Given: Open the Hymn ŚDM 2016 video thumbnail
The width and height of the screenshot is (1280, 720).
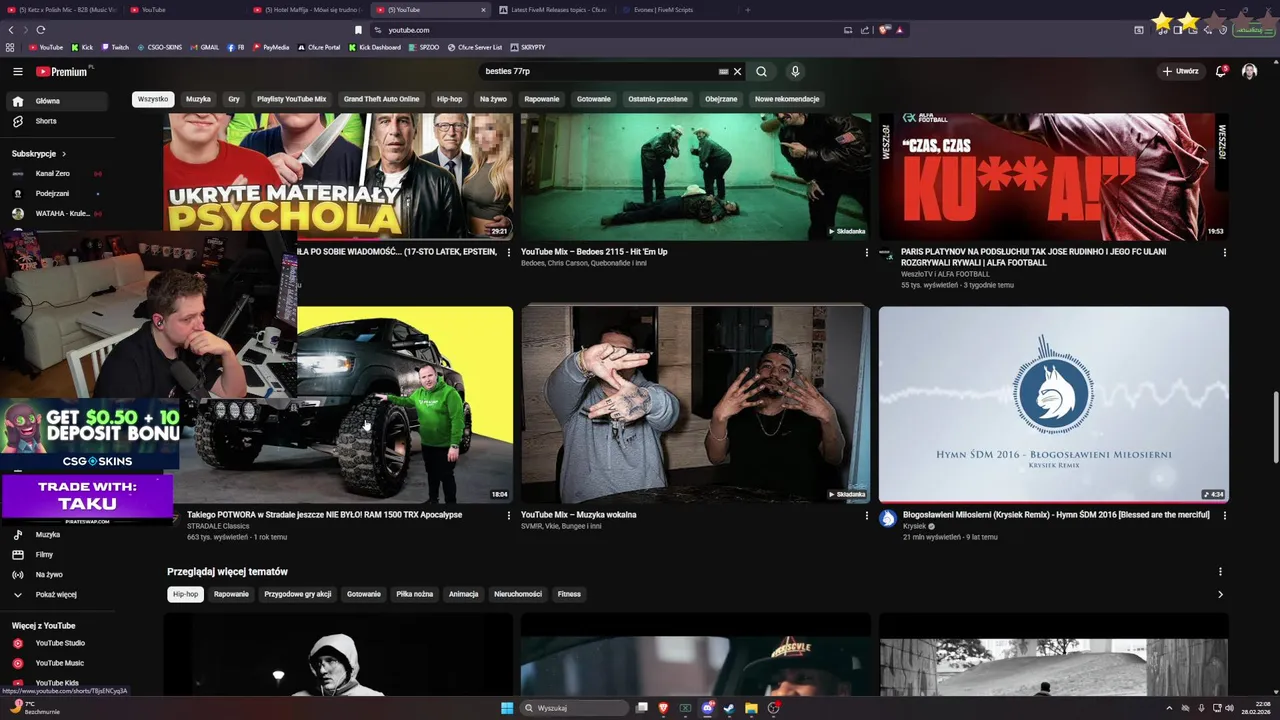Looking at the screenshot, I should click(1053, 404).
